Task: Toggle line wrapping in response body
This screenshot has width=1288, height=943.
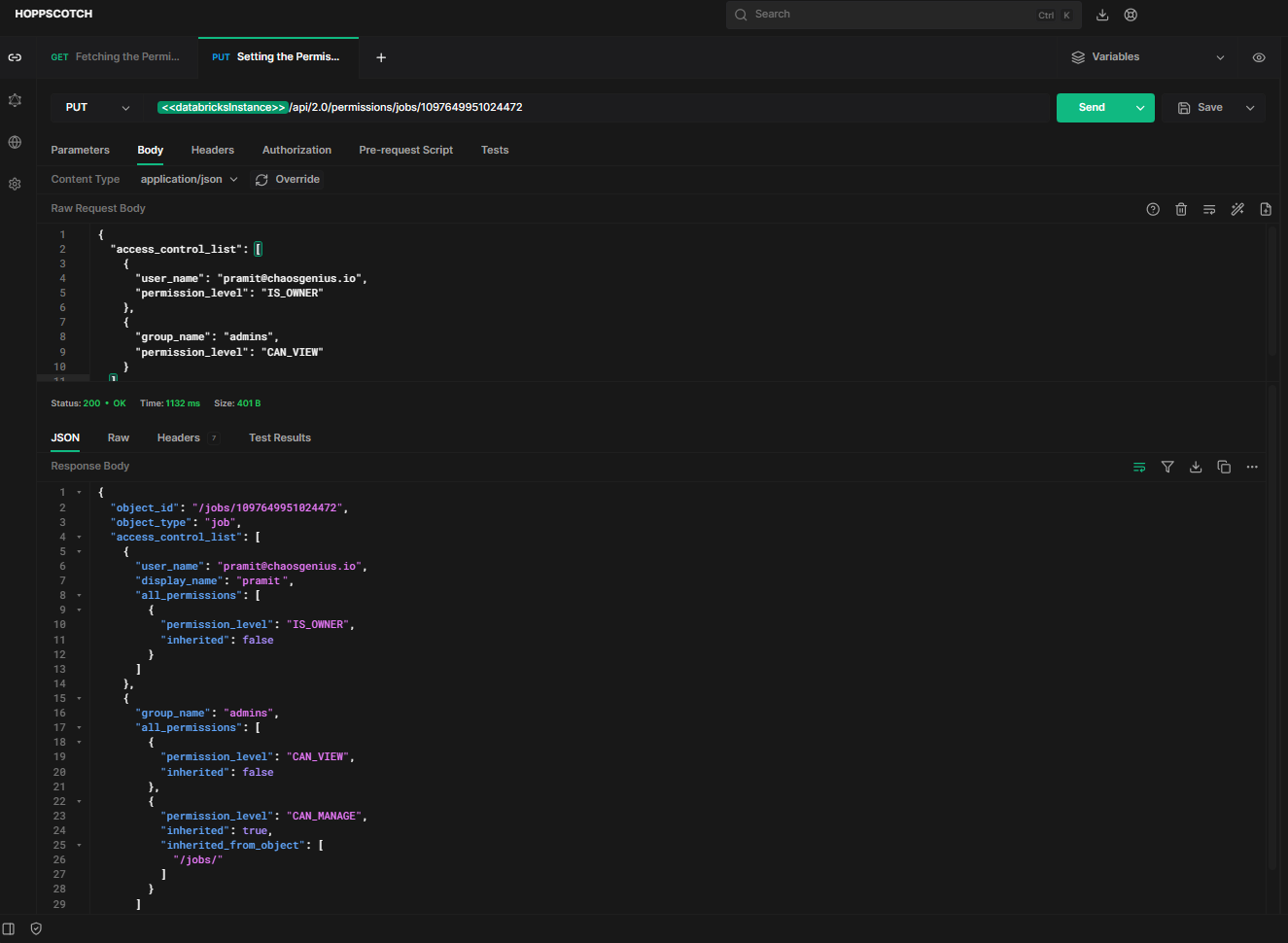Action: [x=1139, y=466]
